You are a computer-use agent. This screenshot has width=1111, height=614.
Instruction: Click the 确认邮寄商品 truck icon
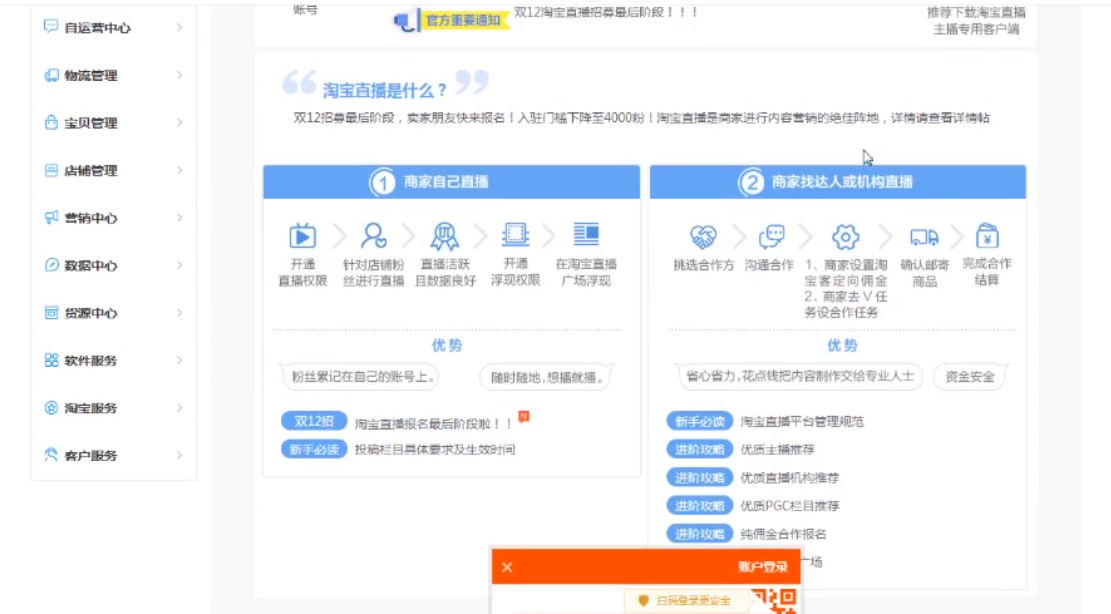pyautogui.click(x=924, y=237)
